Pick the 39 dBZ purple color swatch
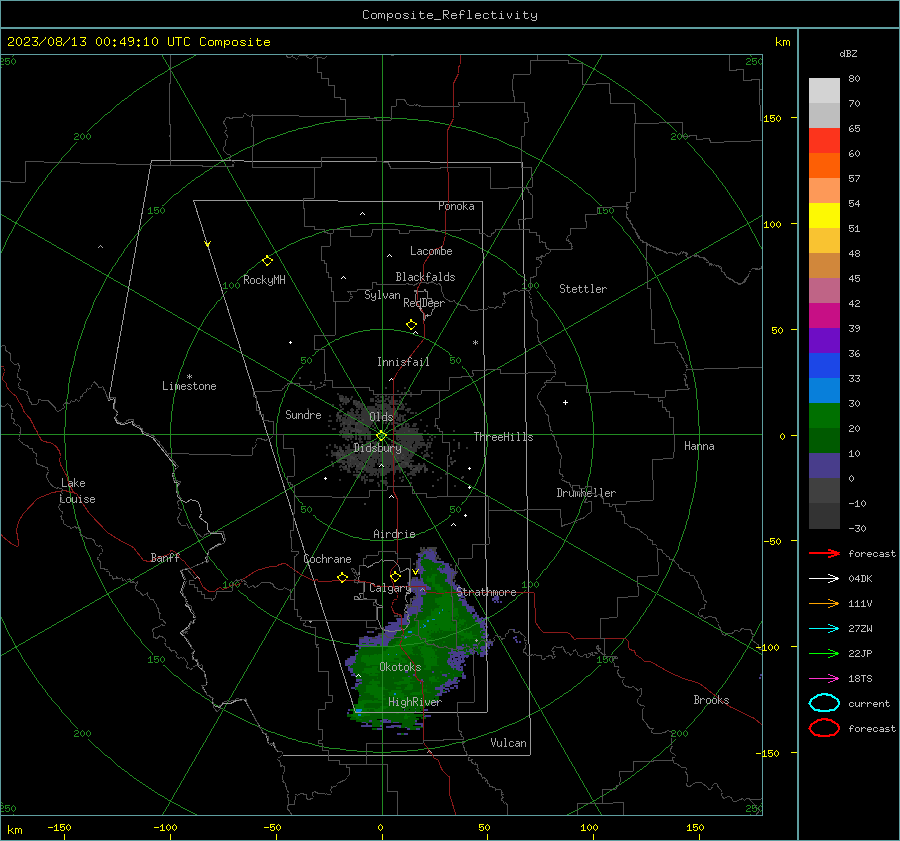The height and width of the screenshot is (841, 900). click(x=824, y=340)
